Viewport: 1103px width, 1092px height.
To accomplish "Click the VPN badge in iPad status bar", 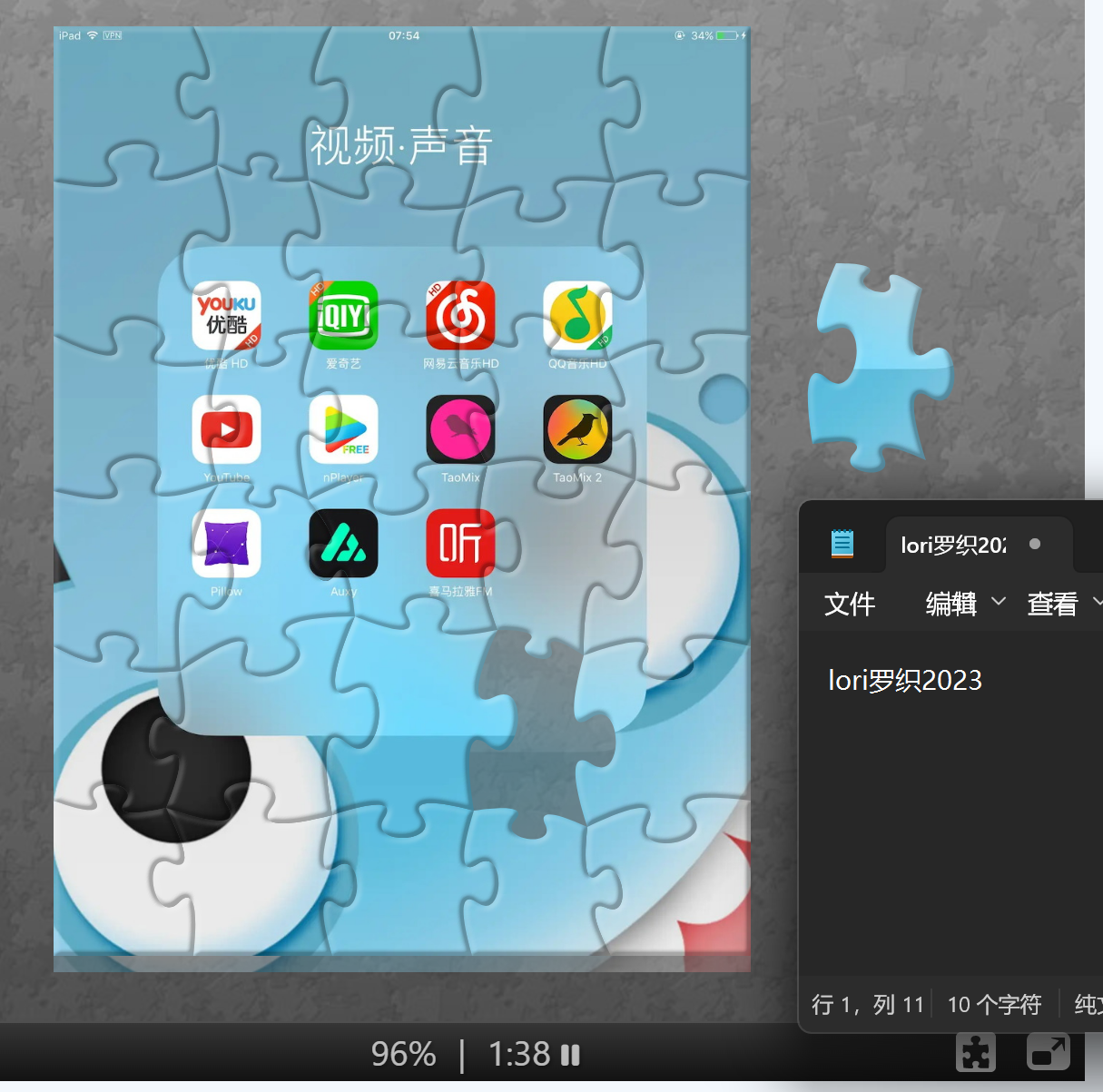I will pyautogui.click(x=113, y=35).
